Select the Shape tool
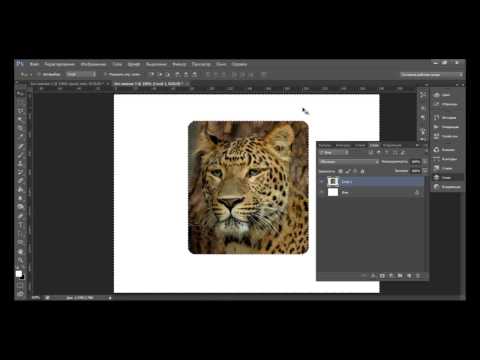 coord(21,242)
